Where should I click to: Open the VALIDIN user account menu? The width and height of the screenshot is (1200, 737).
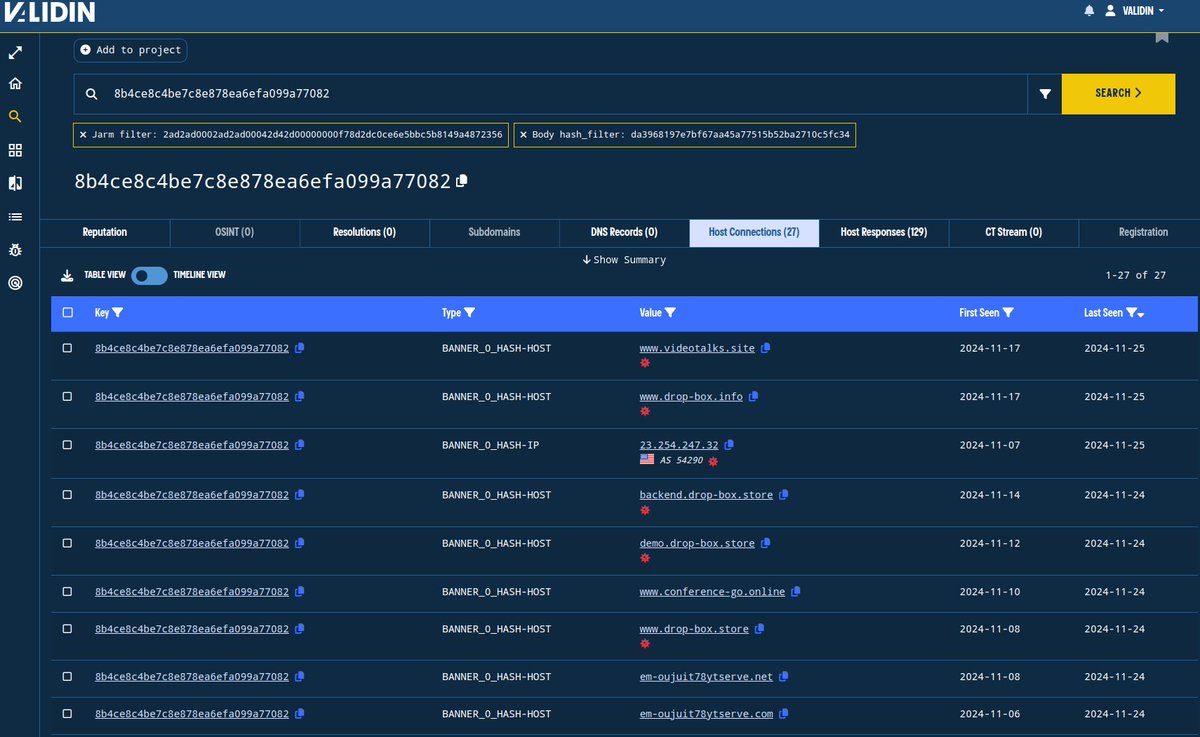[1134, 11]
